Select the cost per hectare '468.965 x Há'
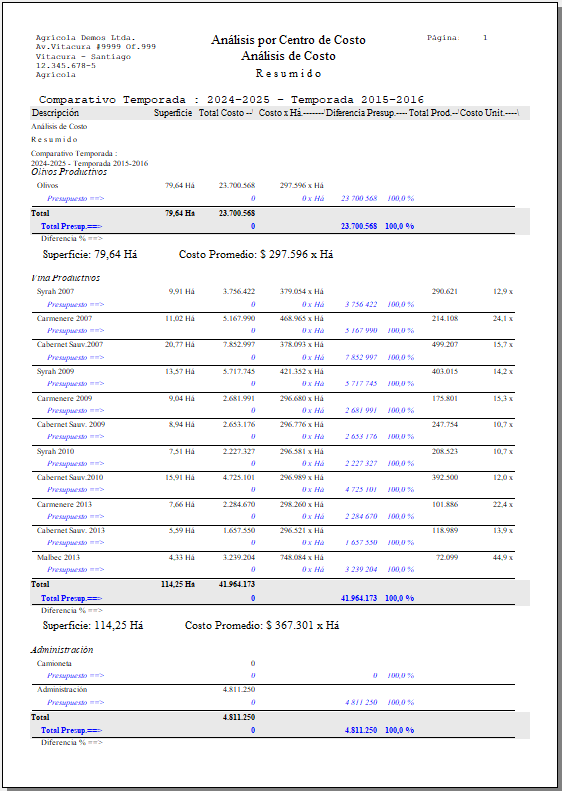Screen dimensions: 562x791 click(302, 318)
